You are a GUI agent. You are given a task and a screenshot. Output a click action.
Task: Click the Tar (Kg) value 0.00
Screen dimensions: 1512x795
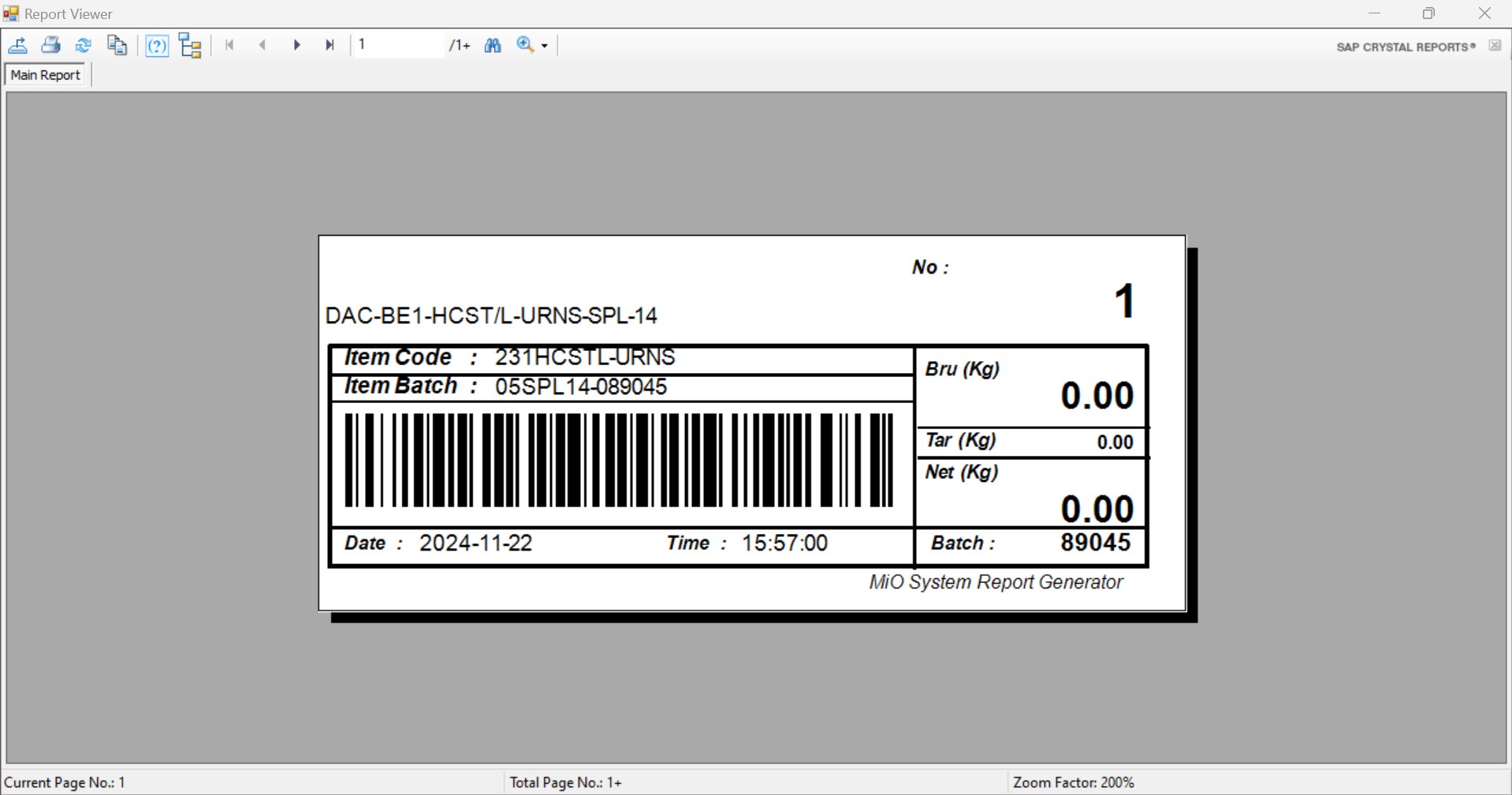click(1115, 442)
